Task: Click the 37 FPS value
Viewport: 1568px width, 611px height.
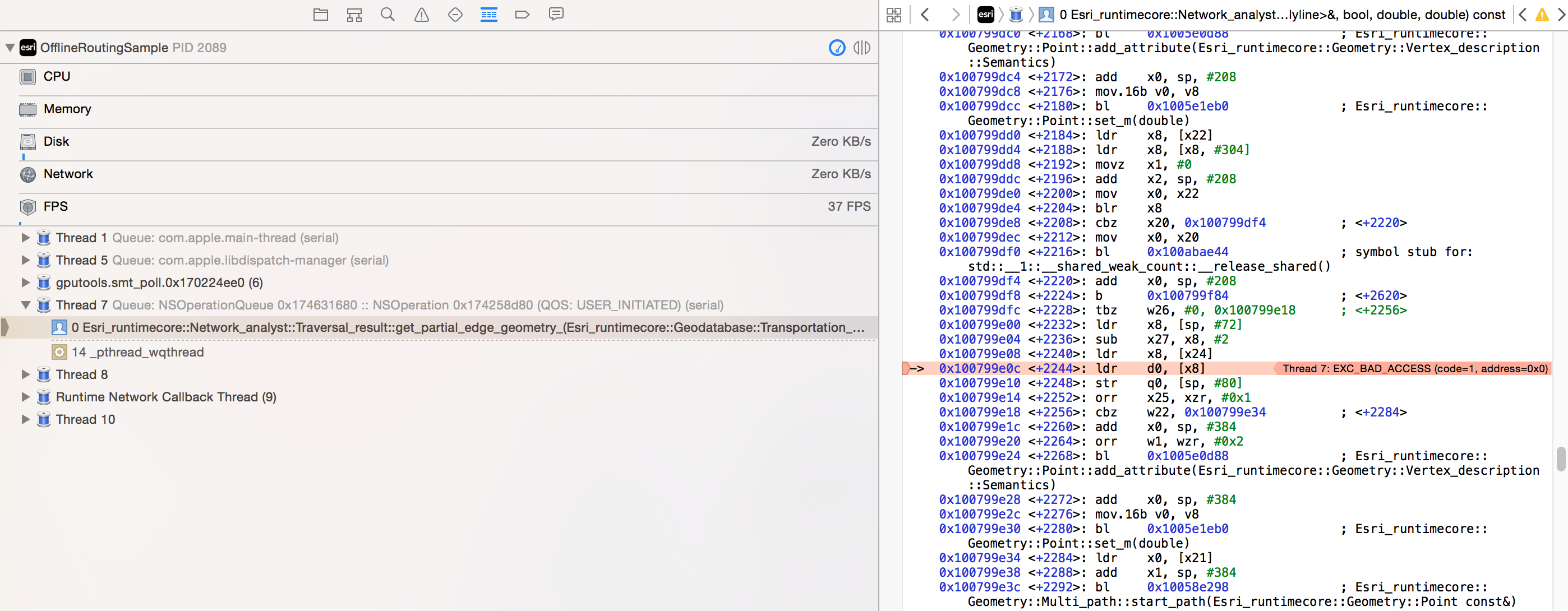Action: point(848,207)
